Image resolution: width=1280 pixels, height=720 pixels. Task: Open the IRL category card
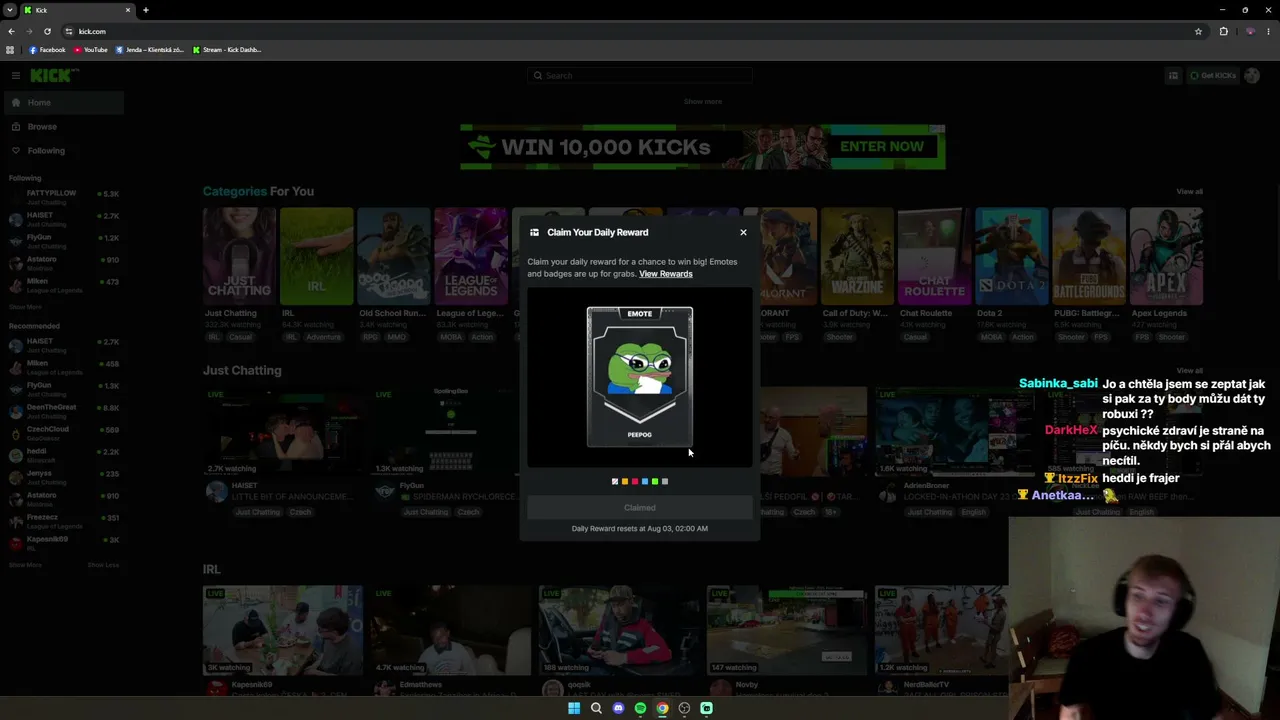[x=316, y=256]
